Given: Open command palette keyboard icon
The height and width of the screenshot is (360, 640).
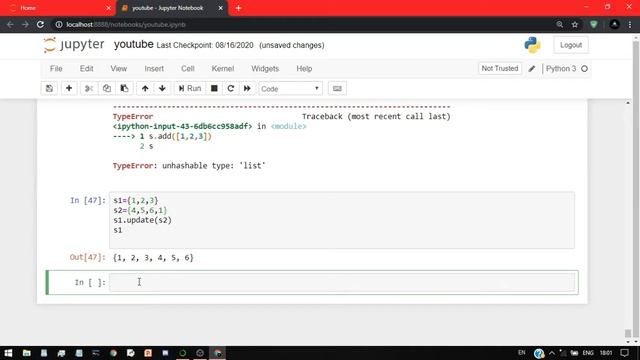Looking at the screenshot, I should [337, 89].
